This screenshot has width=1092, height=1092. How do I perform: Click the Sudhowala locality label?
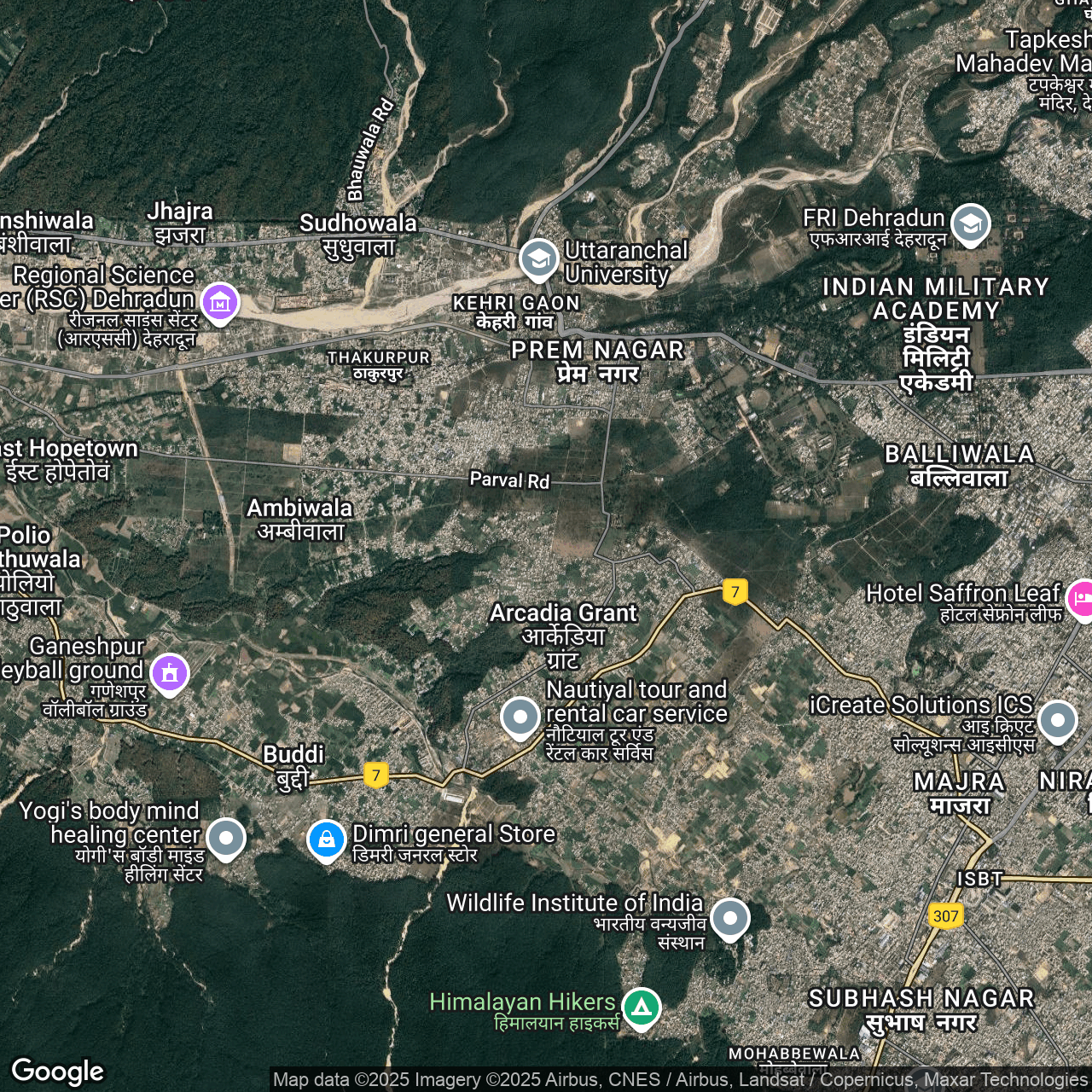pos(358,235)
